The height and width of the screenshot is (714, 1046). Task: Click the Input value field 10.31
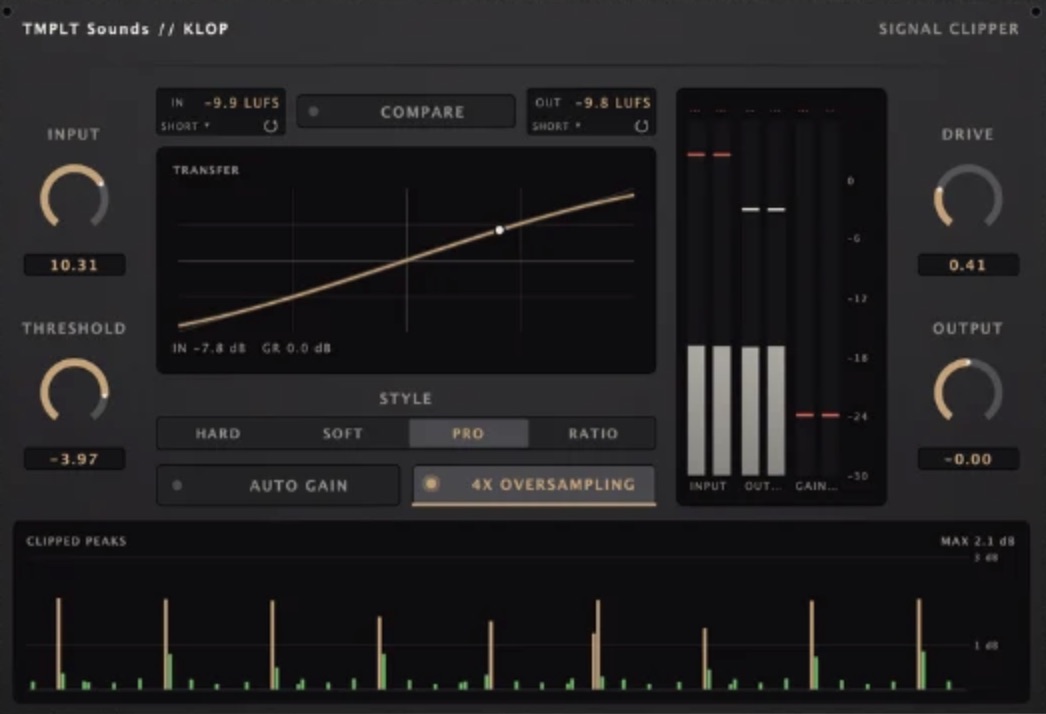[x=74, y=265]
